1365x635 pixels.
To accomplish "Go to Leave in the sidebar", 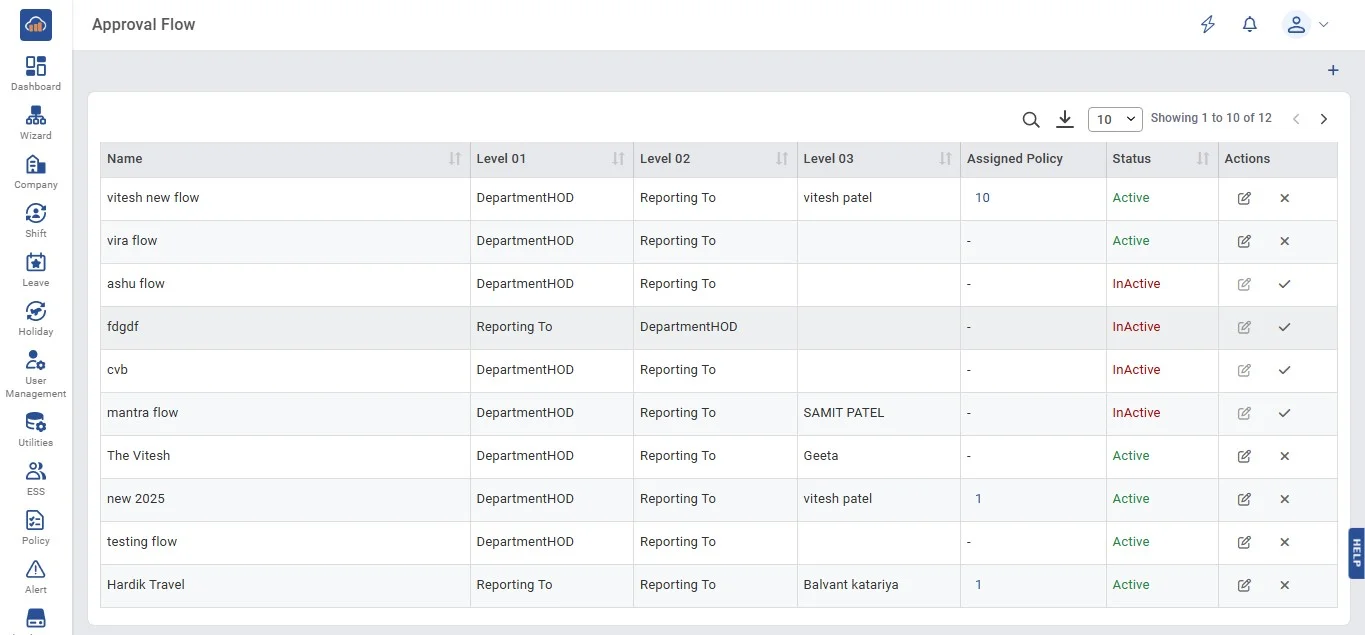I will coord(36,269).
